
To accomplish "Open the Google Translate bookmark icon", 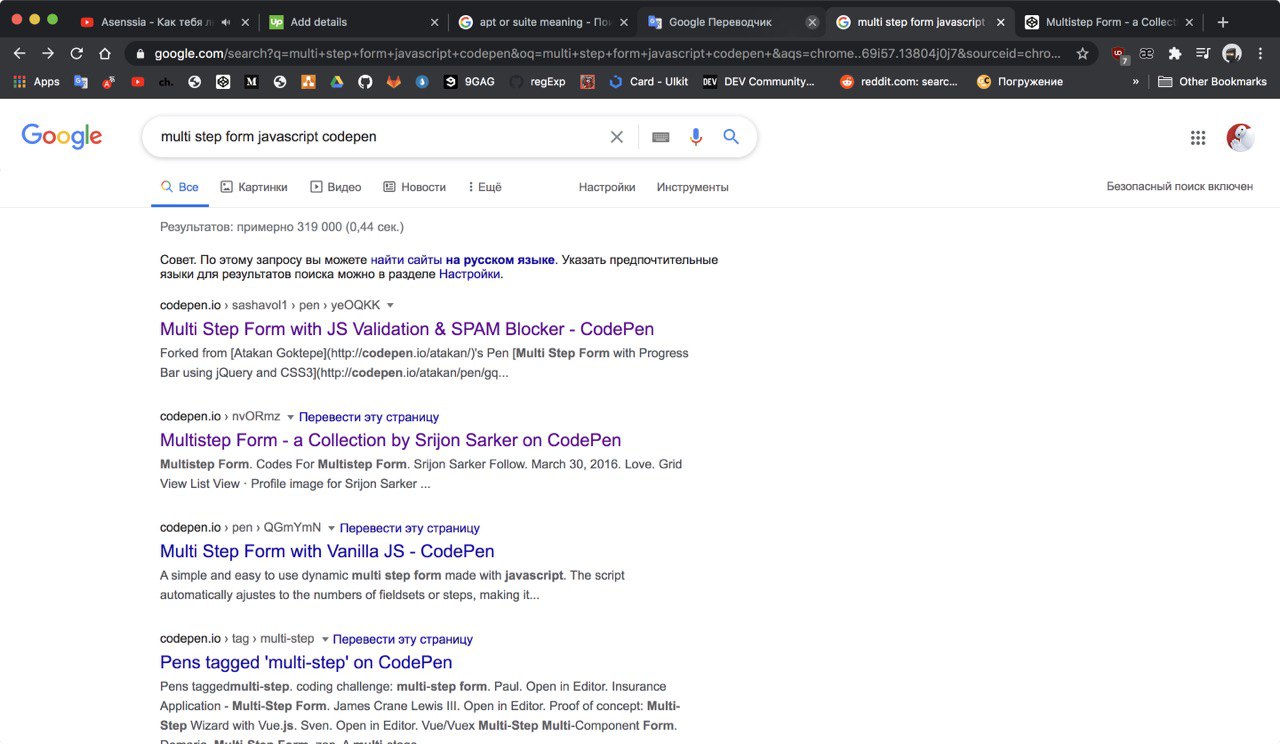I will pyautogui.click(x=81, y=82).
